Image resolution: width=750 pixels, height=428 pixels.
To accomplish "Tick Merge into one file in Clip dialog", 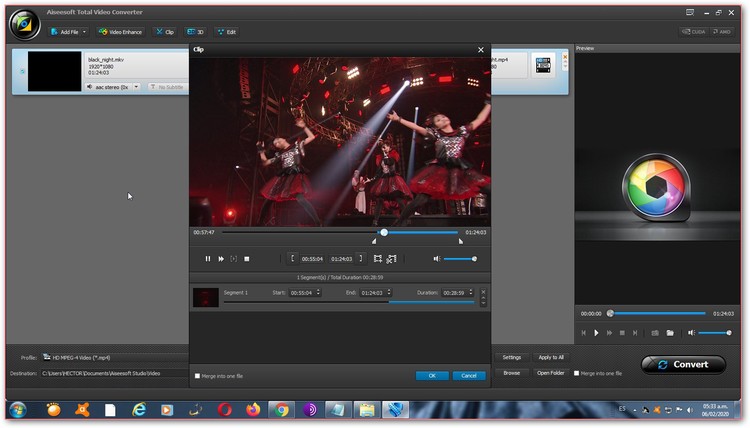I will click(x=197, y=376).
